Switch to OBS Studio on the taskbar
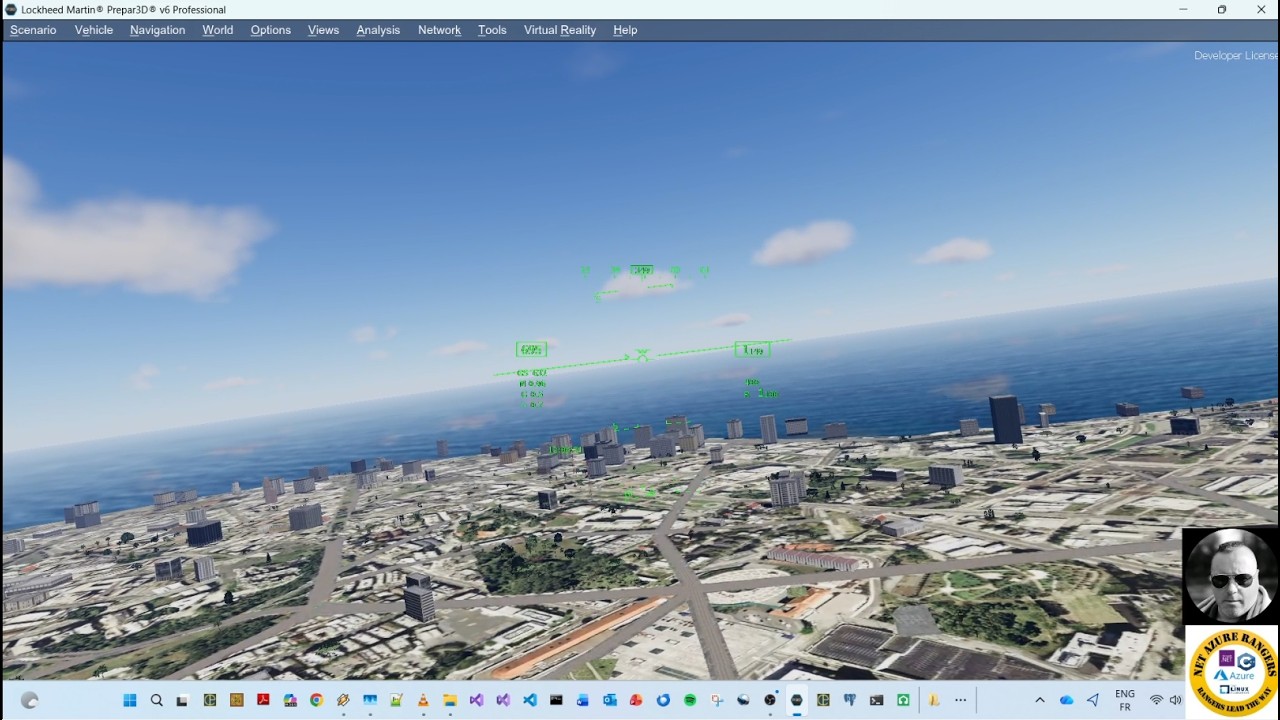Viewport: 1280px width, 720px height. pos(770,700)
